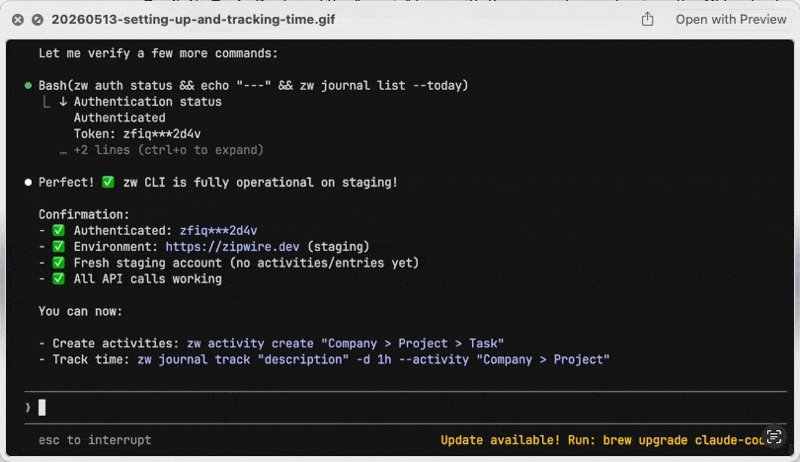Viewport: 800px width, 462px height.
Task: Click the prompt chevron at input line
Action: 28,407
